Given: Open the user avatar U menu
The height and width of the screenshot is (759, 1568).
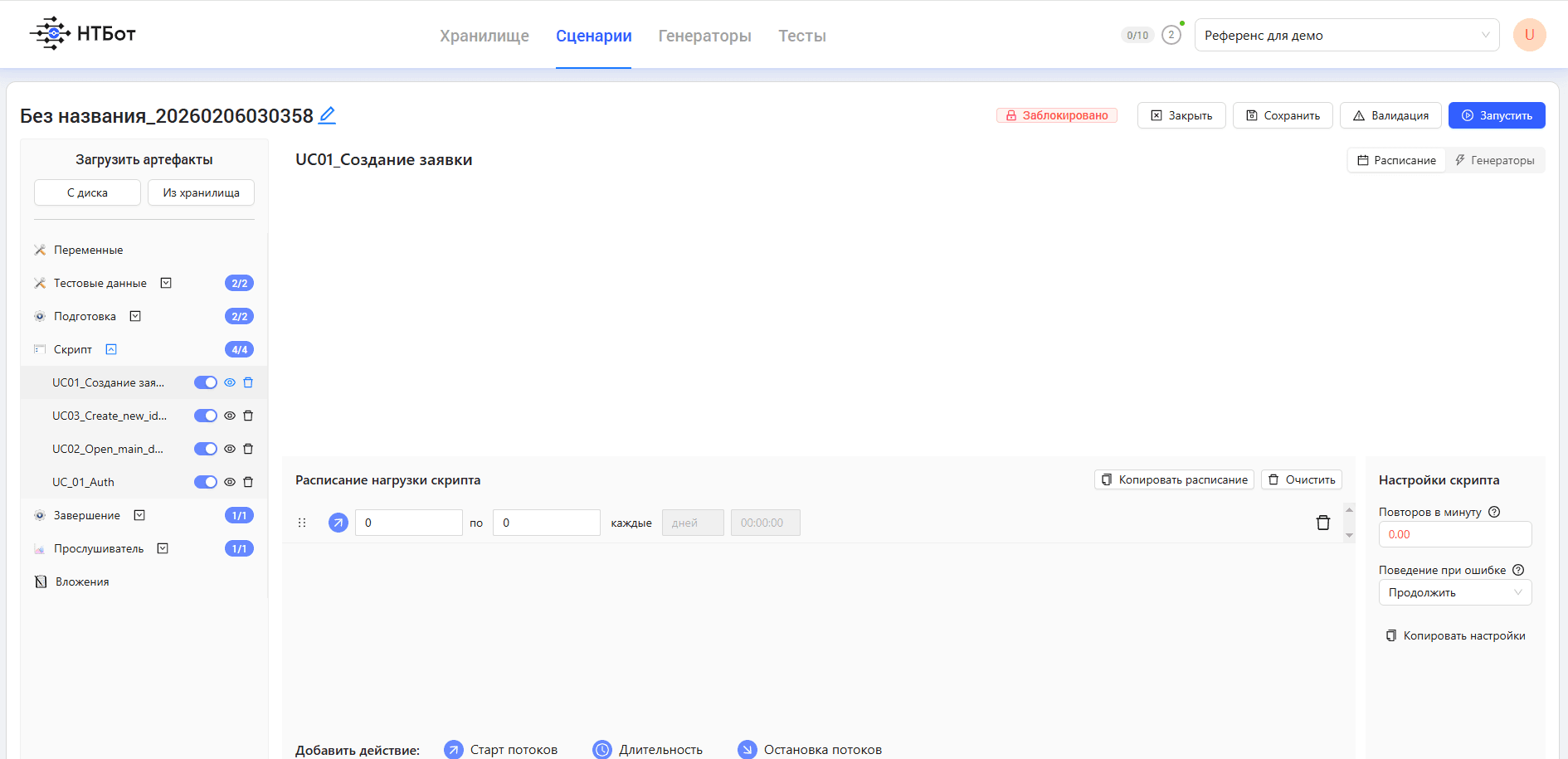Looking at the screenshot, I should tap(1529, 35).
